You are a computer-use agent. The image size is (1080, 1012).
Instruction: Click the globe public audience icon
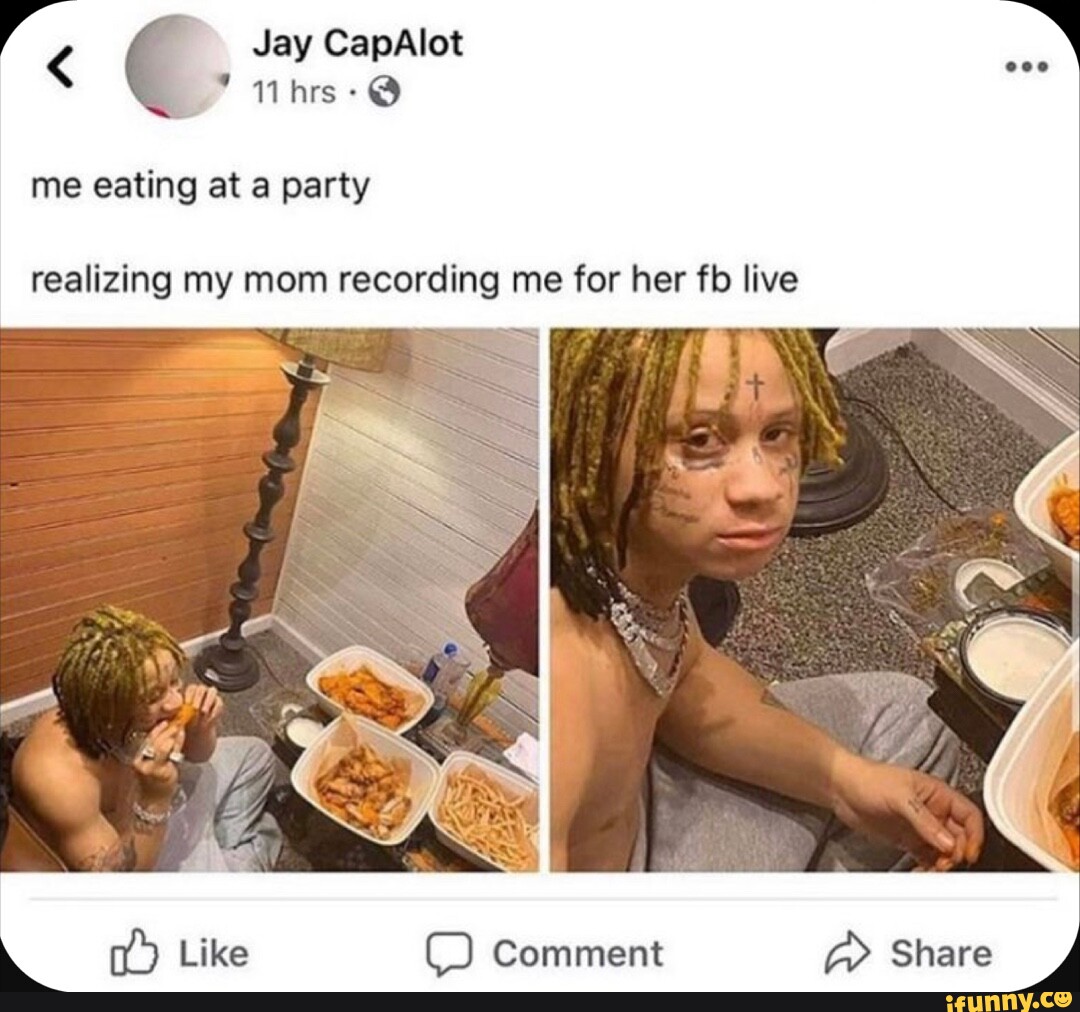385,91
